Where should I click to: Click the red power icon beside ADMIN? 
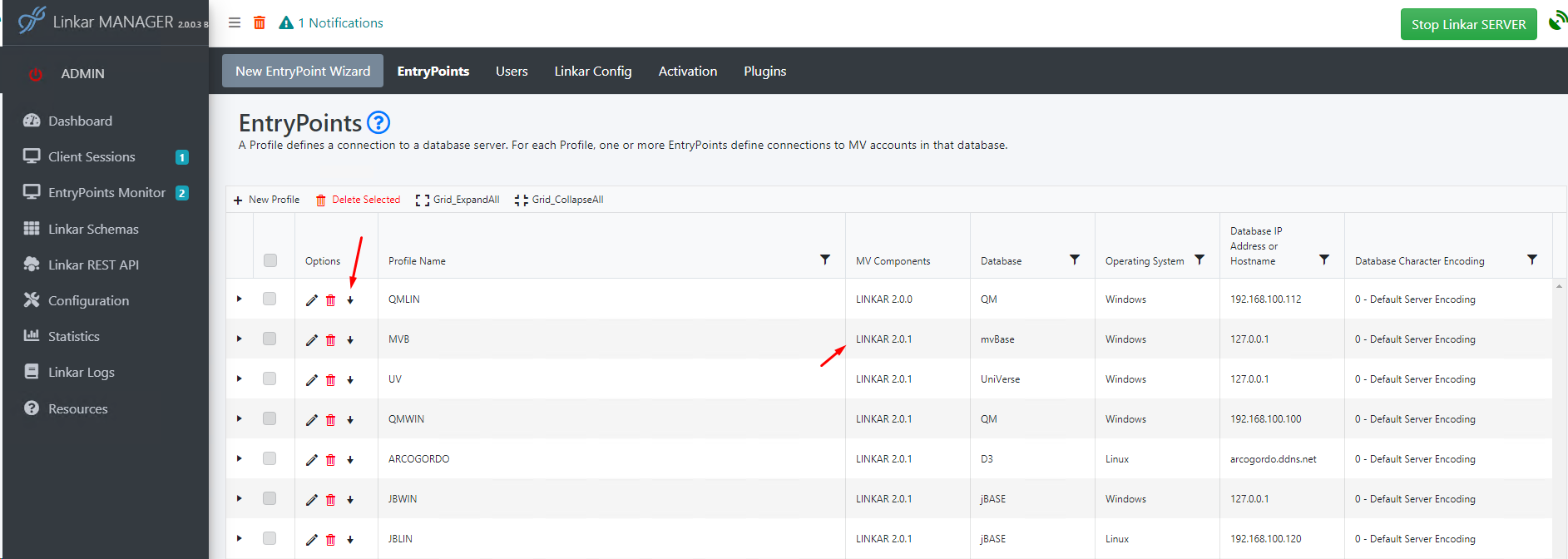click(35, 74)
